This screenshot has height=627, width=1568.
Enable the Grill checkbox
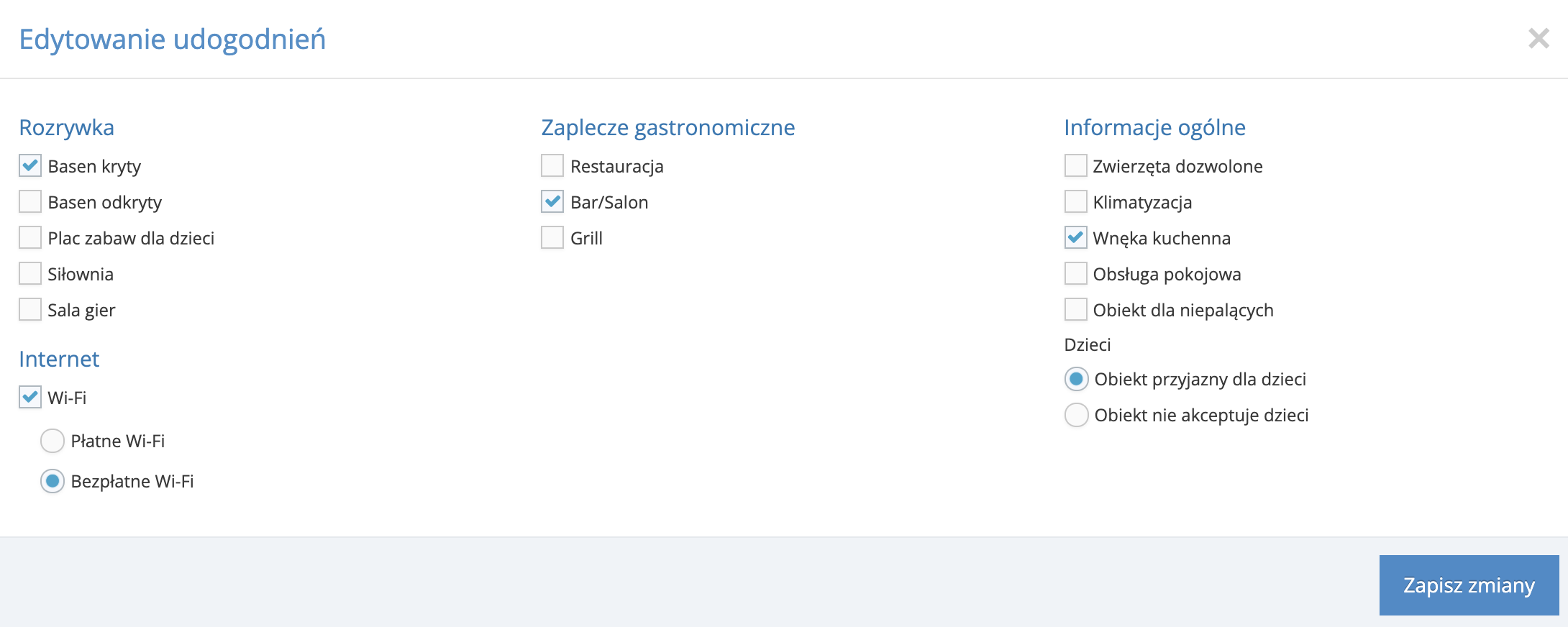point(552,237)
